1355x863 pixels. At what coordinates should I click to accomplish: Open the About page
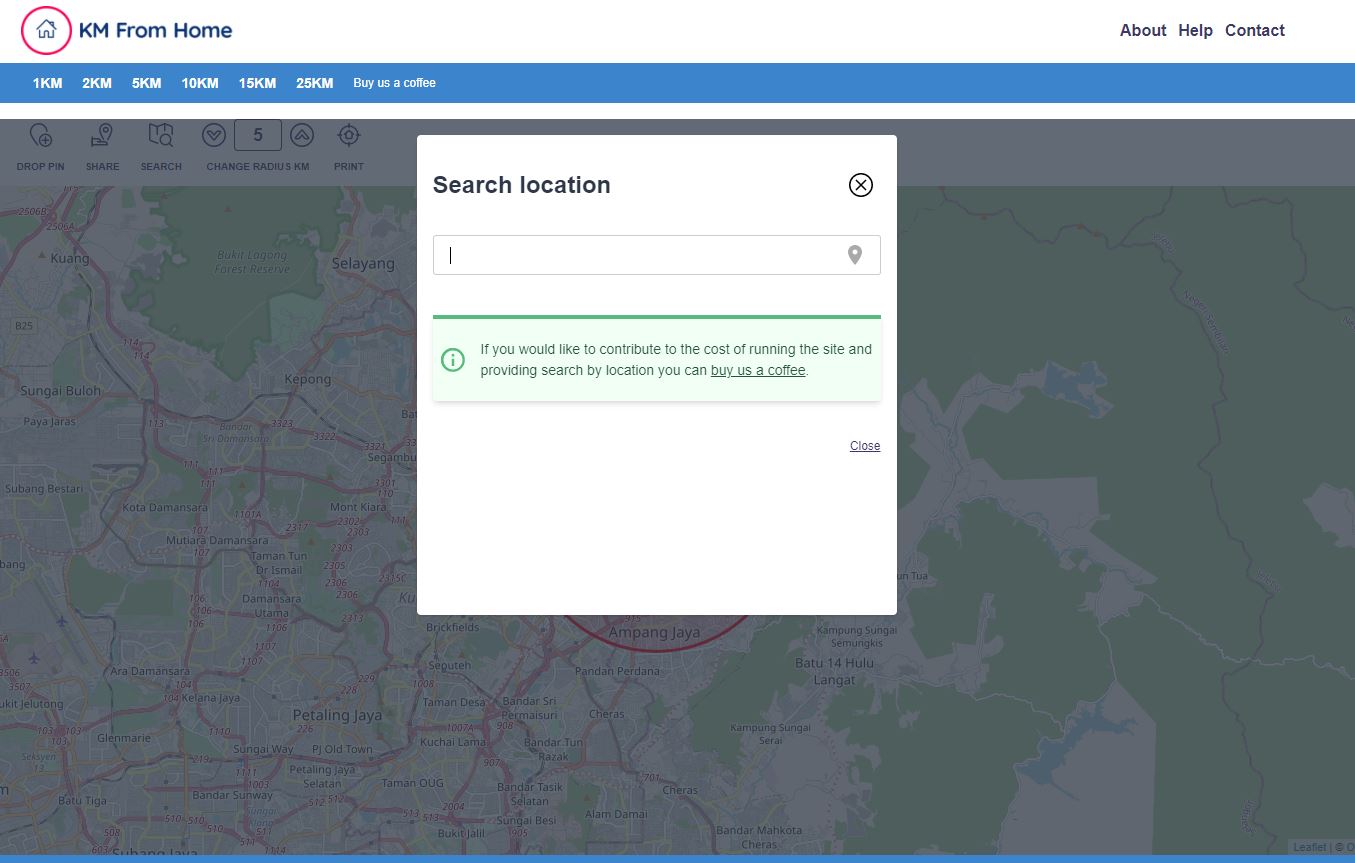click(x=1143, y=30)
